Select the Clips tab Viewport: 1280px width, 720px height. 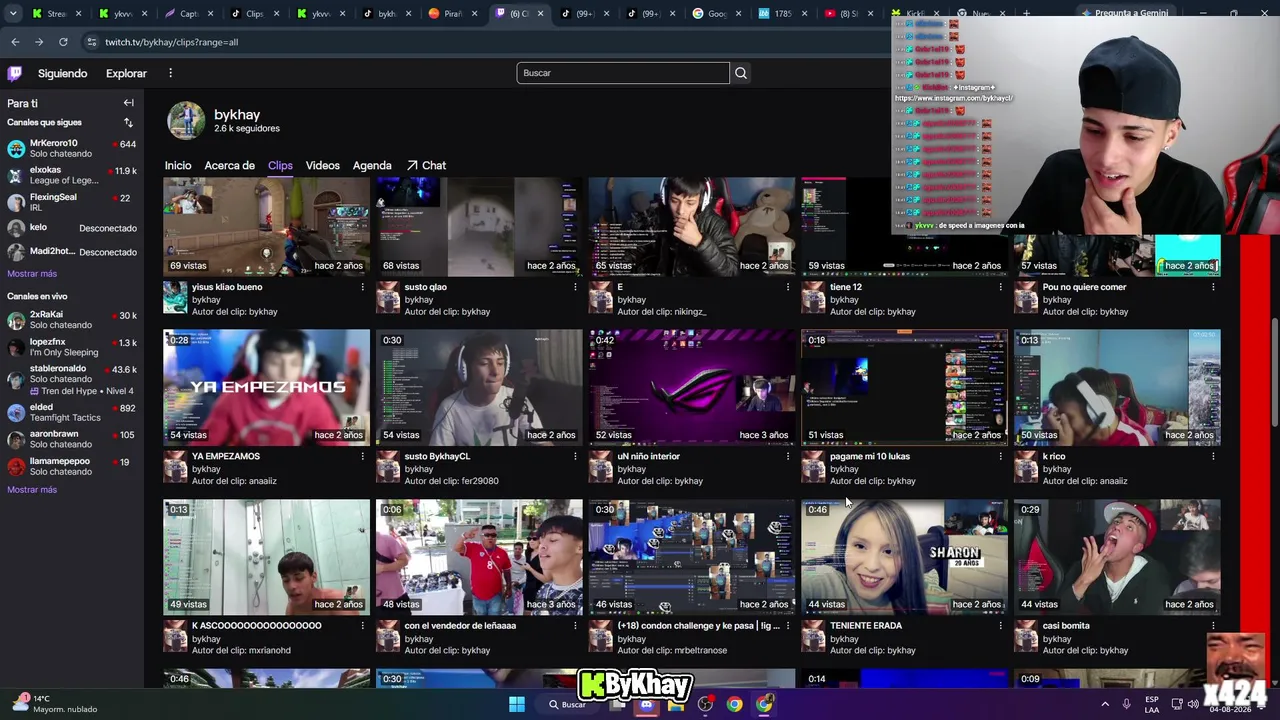(x=280, y=166)
